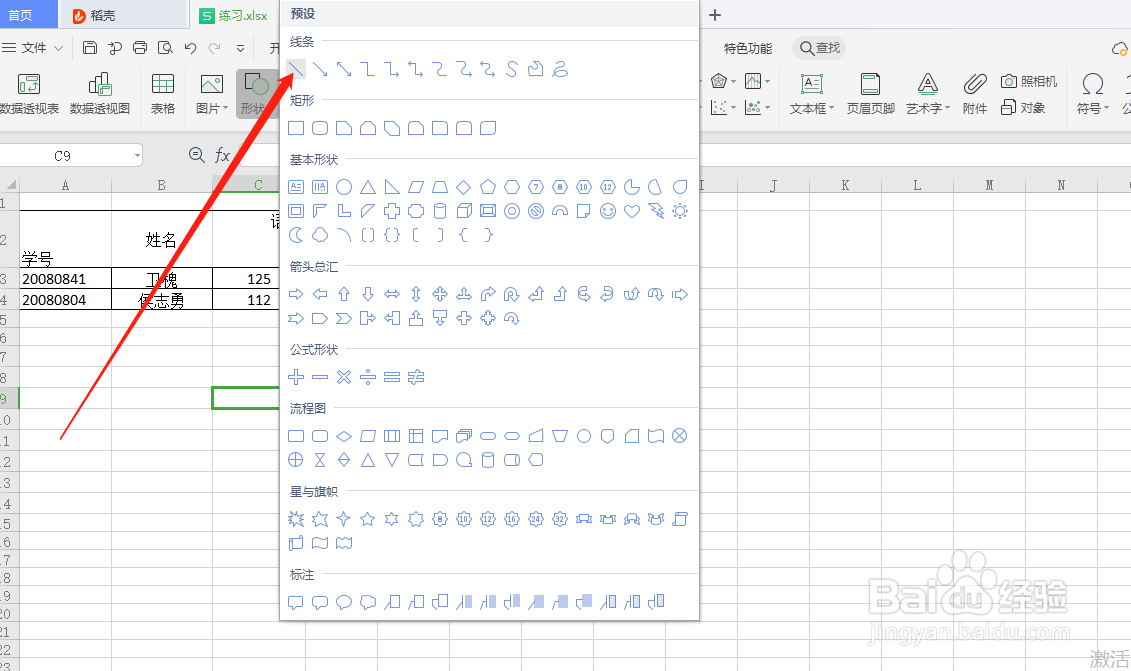Image resolution: width=1131 pixels, height=671 pixels.
Task: Pick the five-point star shape
Action: coord(368,519)
